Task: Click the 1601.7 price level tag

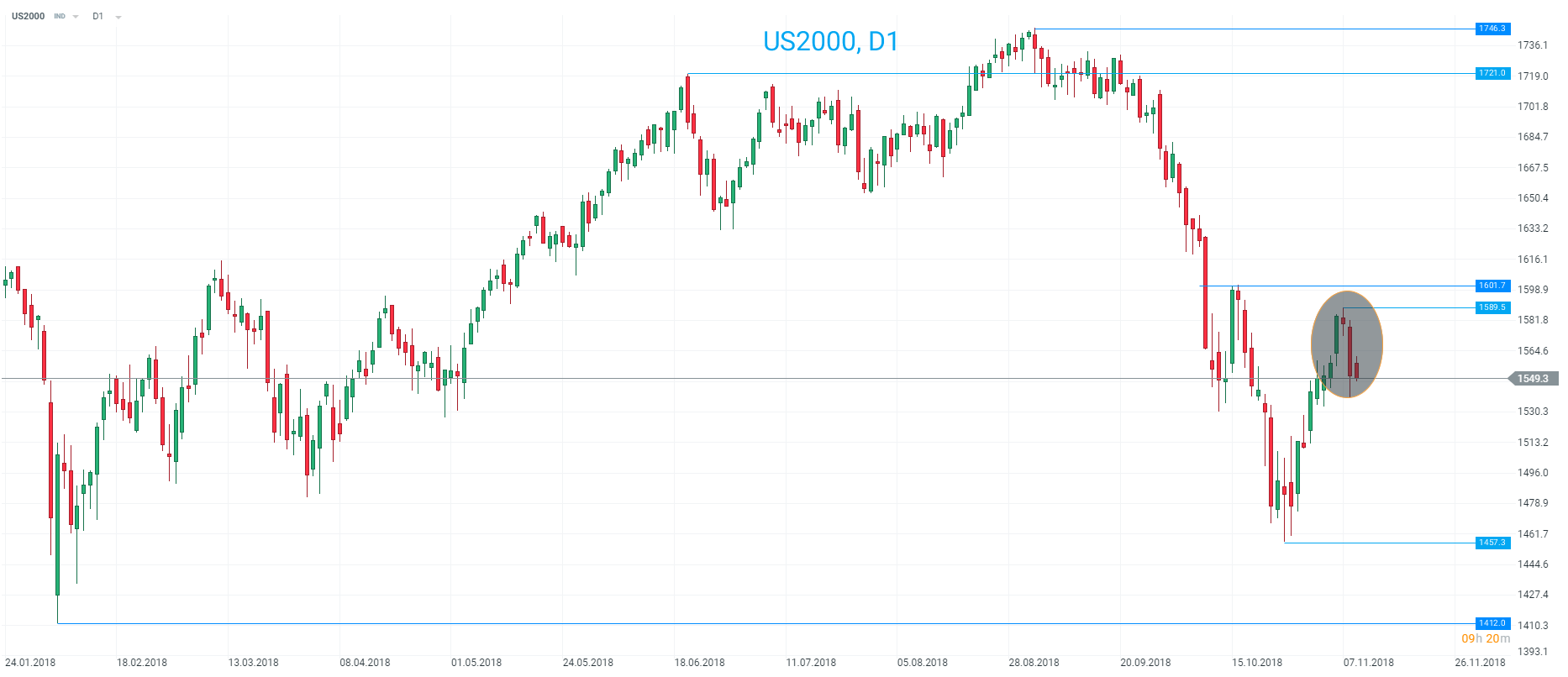Action: pos(1492,286)
